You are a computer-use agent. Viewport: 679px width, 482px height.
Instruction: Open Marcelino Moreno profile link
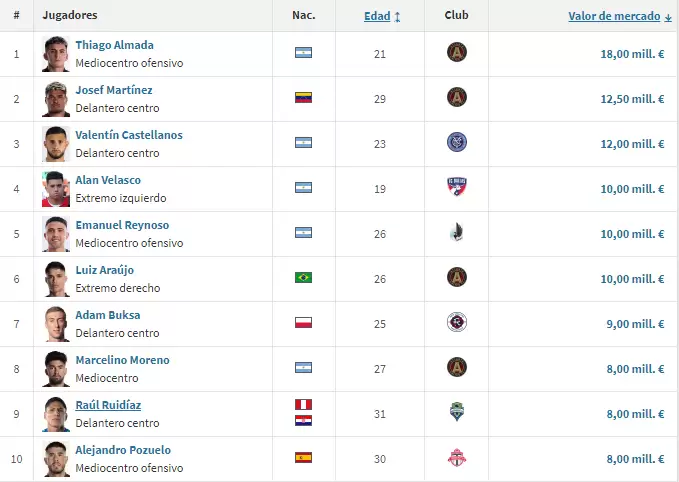122,360
